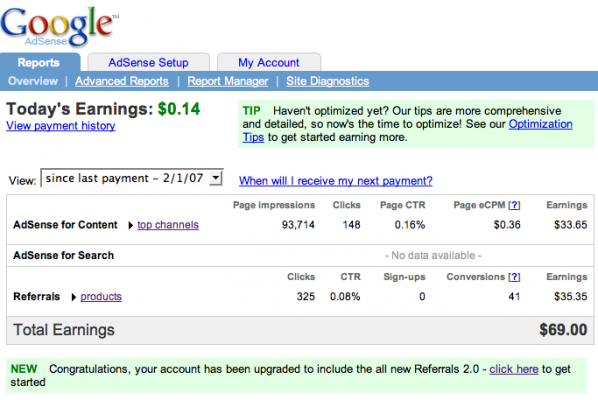Open the My Account tab
598x400 pixels.
tap(269, 63)
